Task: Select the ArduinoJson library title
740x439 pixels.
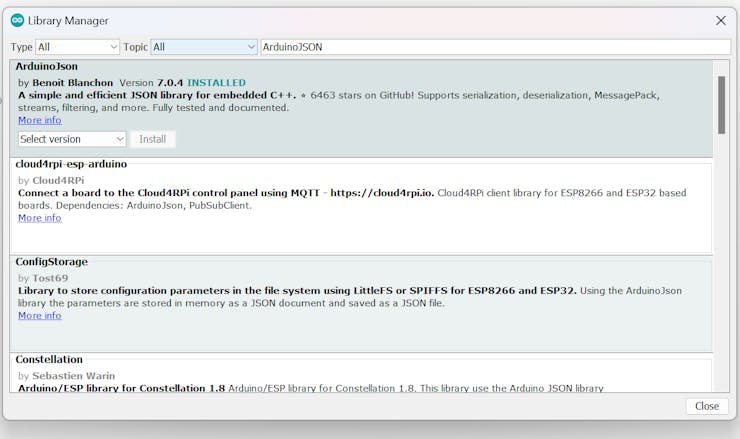Action: coord(46,66)
